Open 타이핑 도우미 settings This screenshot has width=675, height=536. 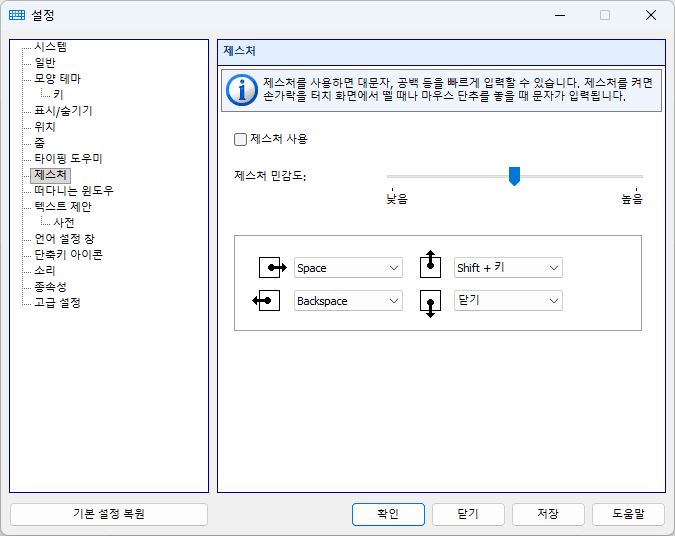[x=68, y=158]
